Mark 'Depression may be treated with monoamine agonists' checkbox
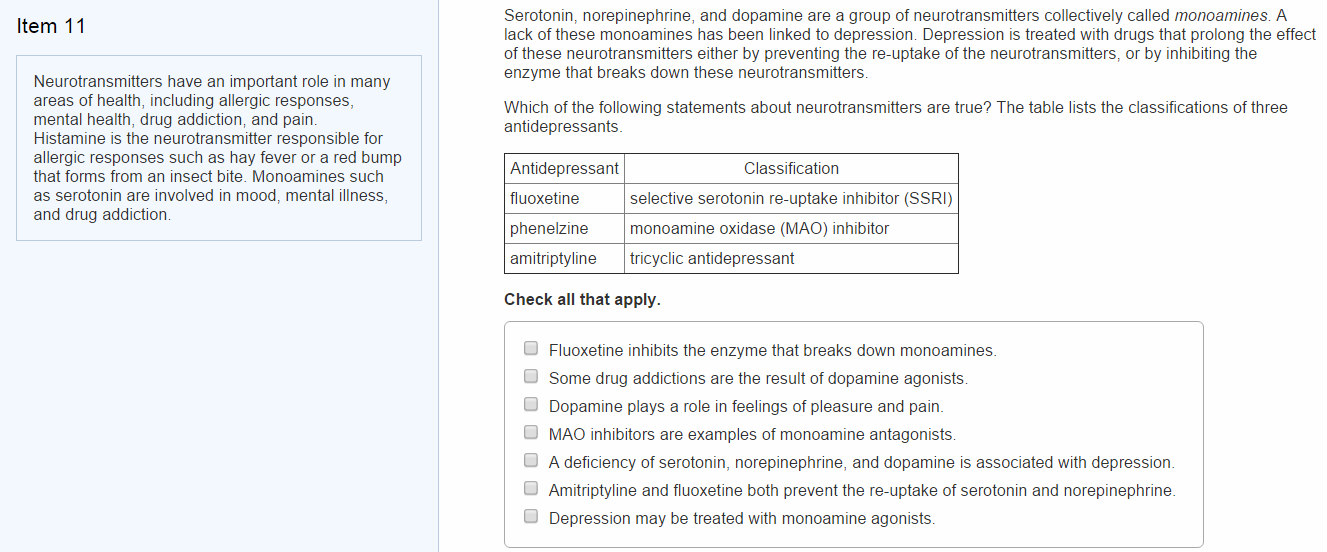Image resolution: width=1327 pixels, height=552 pixels. point(531,517)
